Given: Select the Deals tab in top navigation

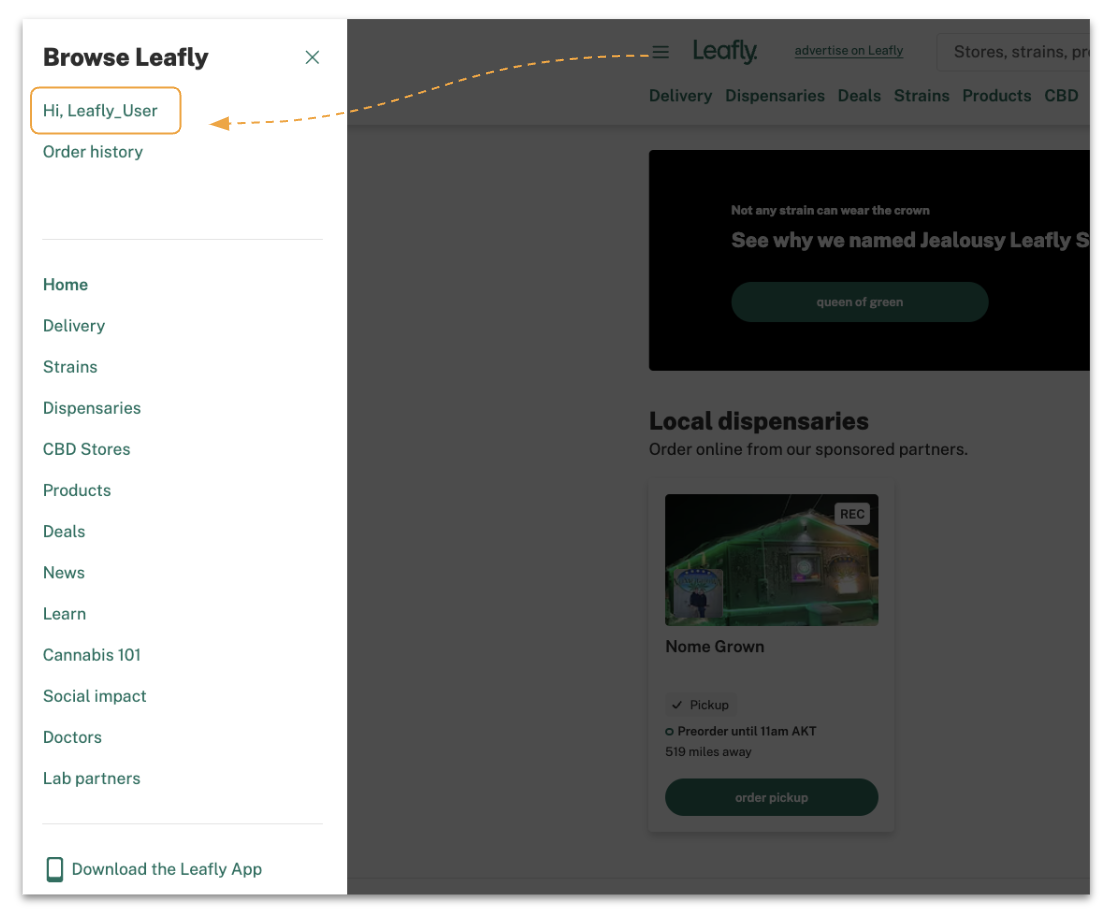Looking at the screenshot, I should (859, 96).
